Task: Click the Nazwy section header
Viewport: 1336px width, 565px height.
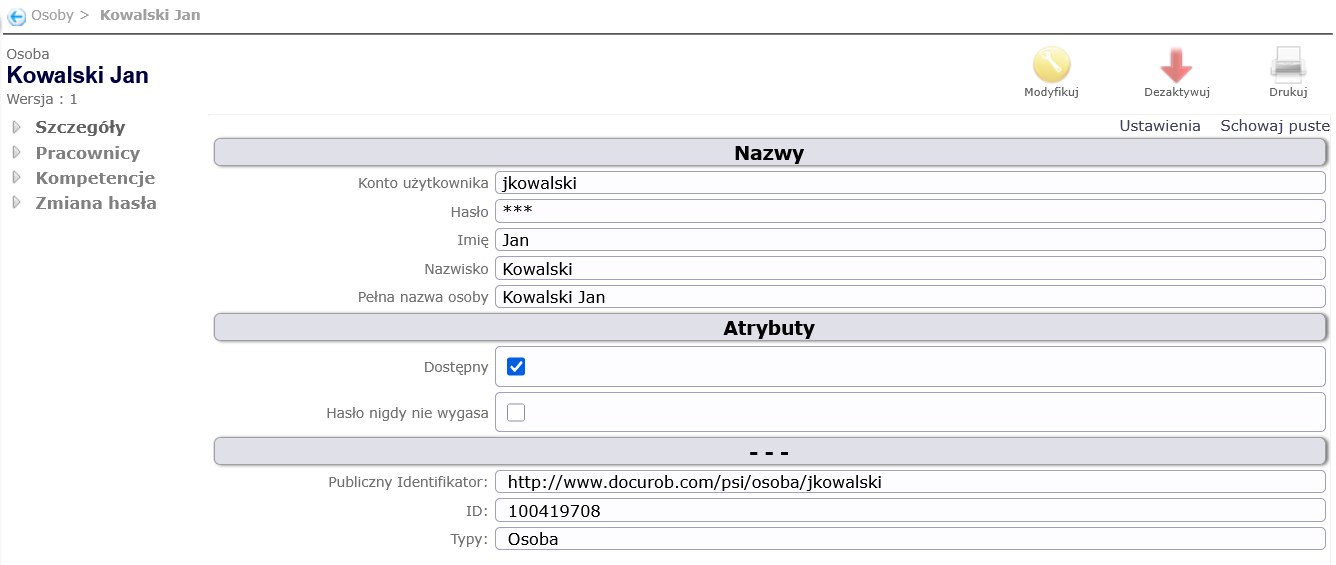Action: click(769, 153)
